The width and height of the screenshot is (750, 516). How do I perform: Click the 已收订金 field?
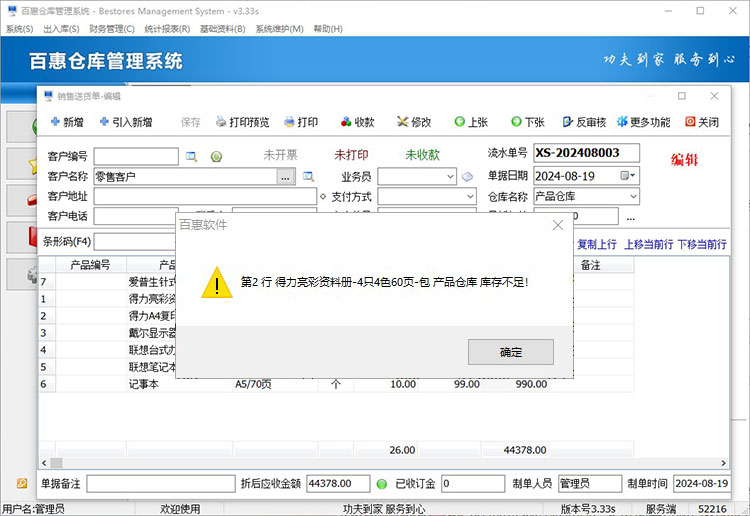pyautogui.click(x=473, y=483)
